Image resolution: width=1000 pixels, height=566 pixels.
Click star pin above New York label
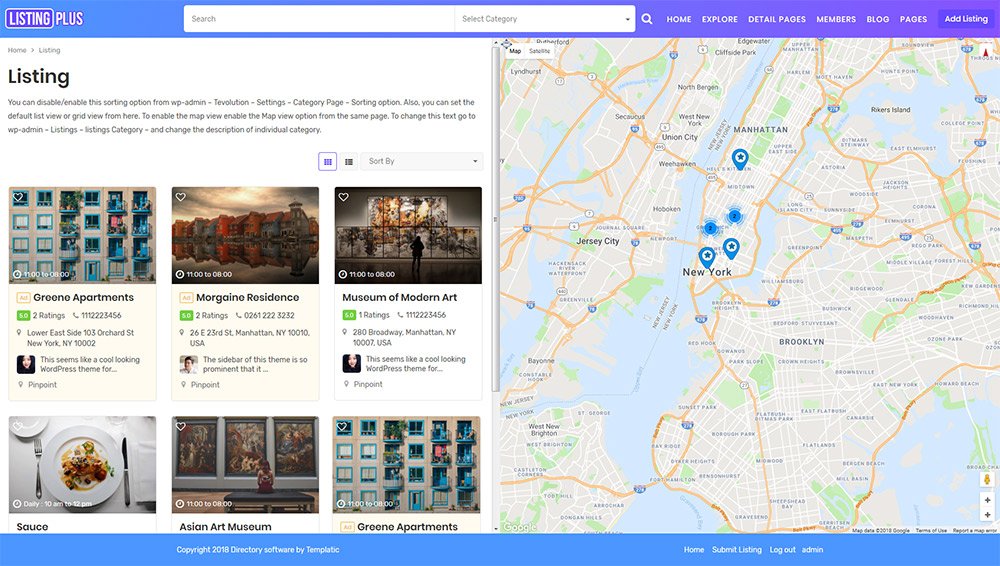[x=707, y=258]
